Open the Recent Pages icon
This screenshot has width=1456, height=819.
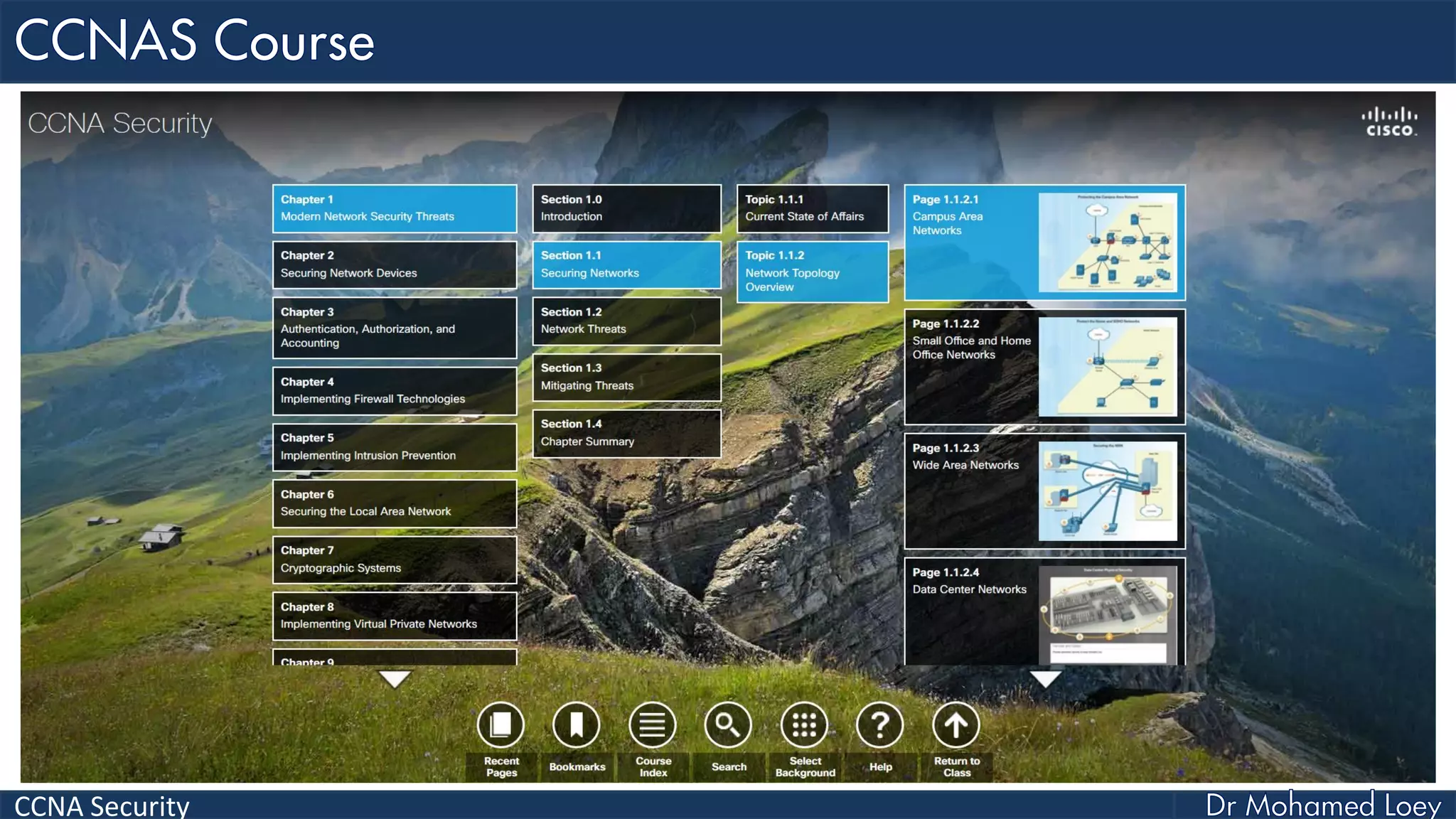pyautogui.click(x=500, y=725)
